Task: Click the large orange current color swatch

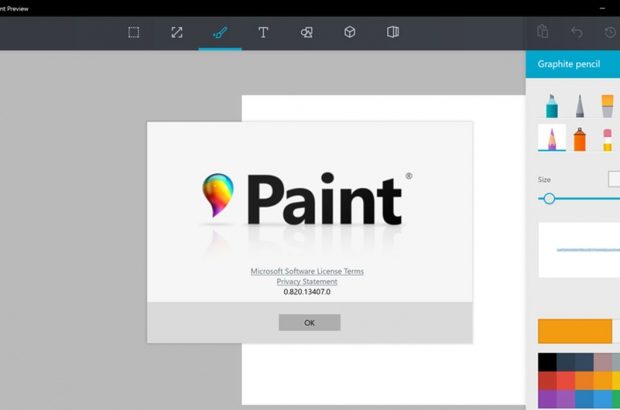Action: (575, 331)
